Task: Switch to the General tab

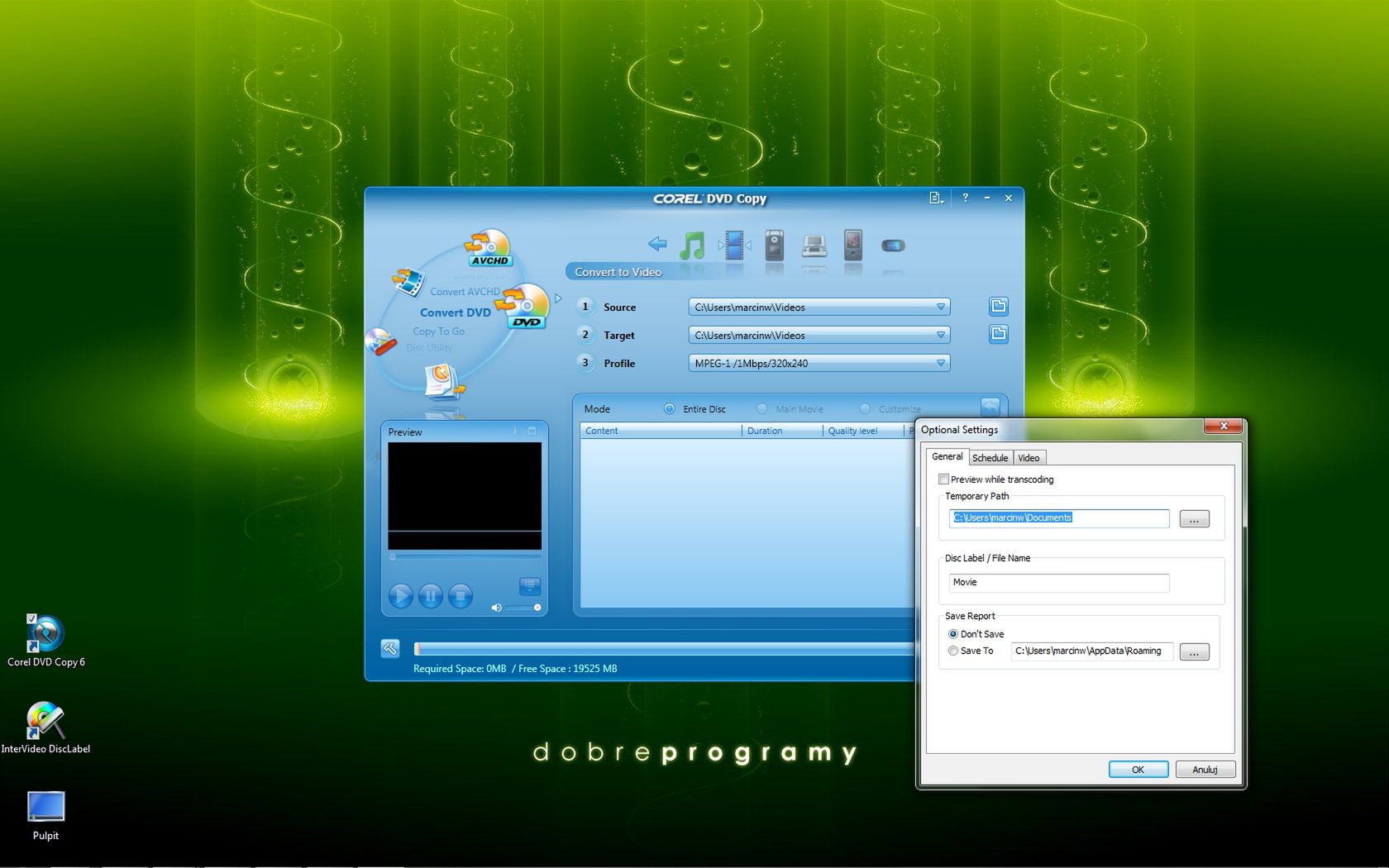Action: 947,456
